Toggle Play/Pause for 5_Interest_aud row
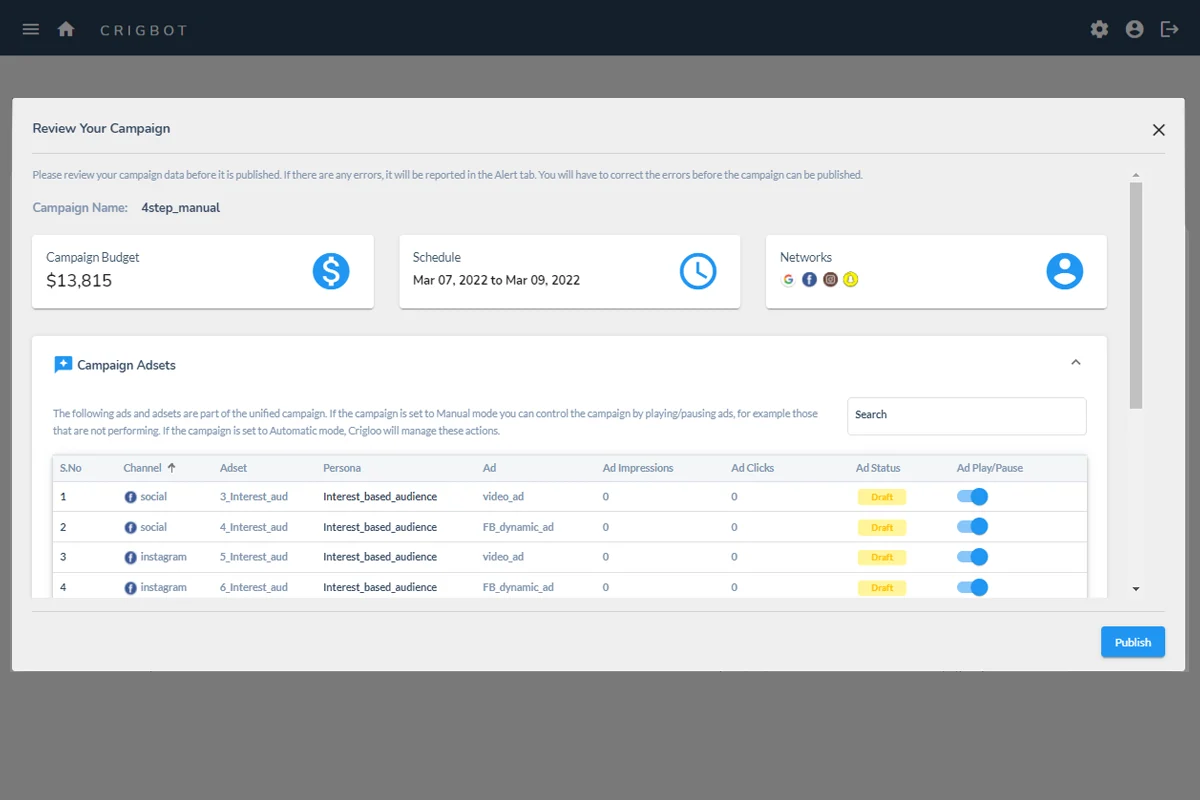This screenshot has width=1200, height=800. coord(972,557)
